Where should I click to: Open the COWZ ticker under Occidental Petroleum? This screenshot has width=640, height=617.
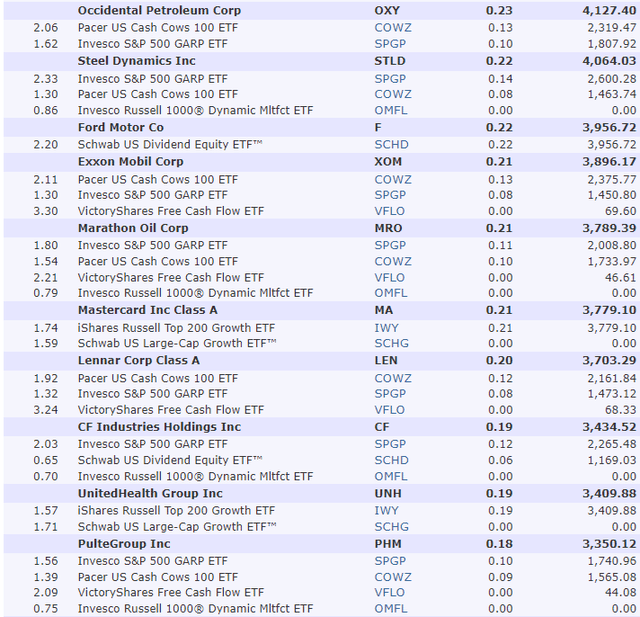coord(393,27)
